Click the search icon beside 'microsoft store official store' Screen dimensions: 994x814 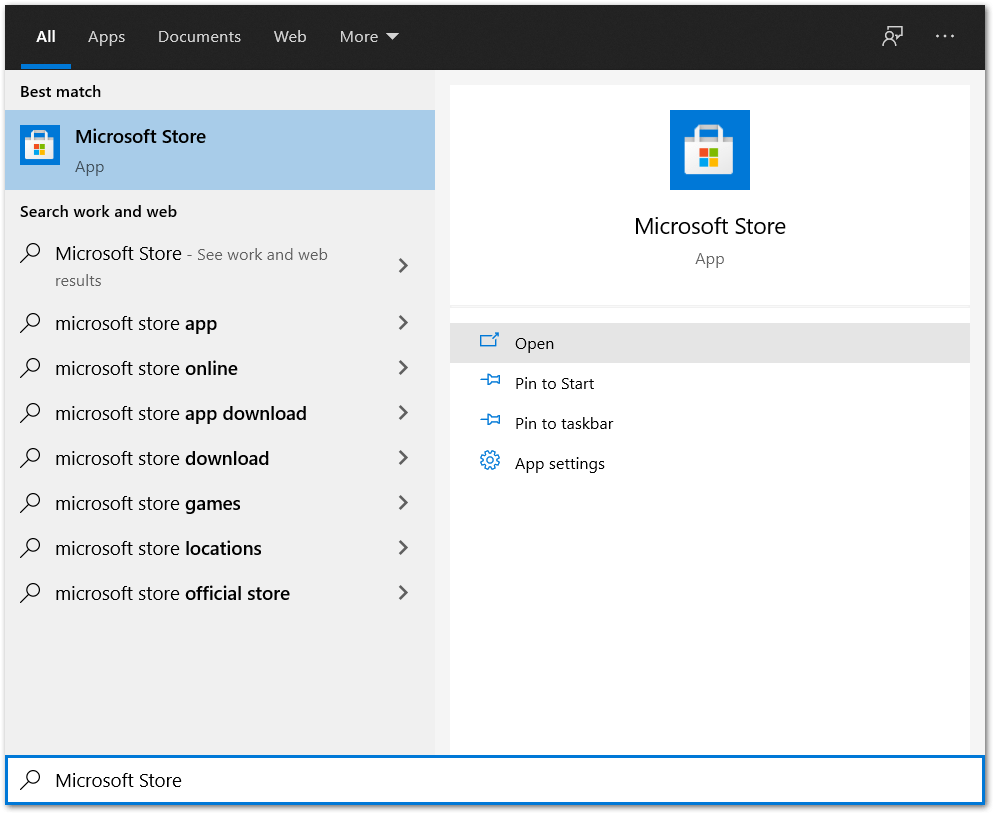(x=30, y=593)
